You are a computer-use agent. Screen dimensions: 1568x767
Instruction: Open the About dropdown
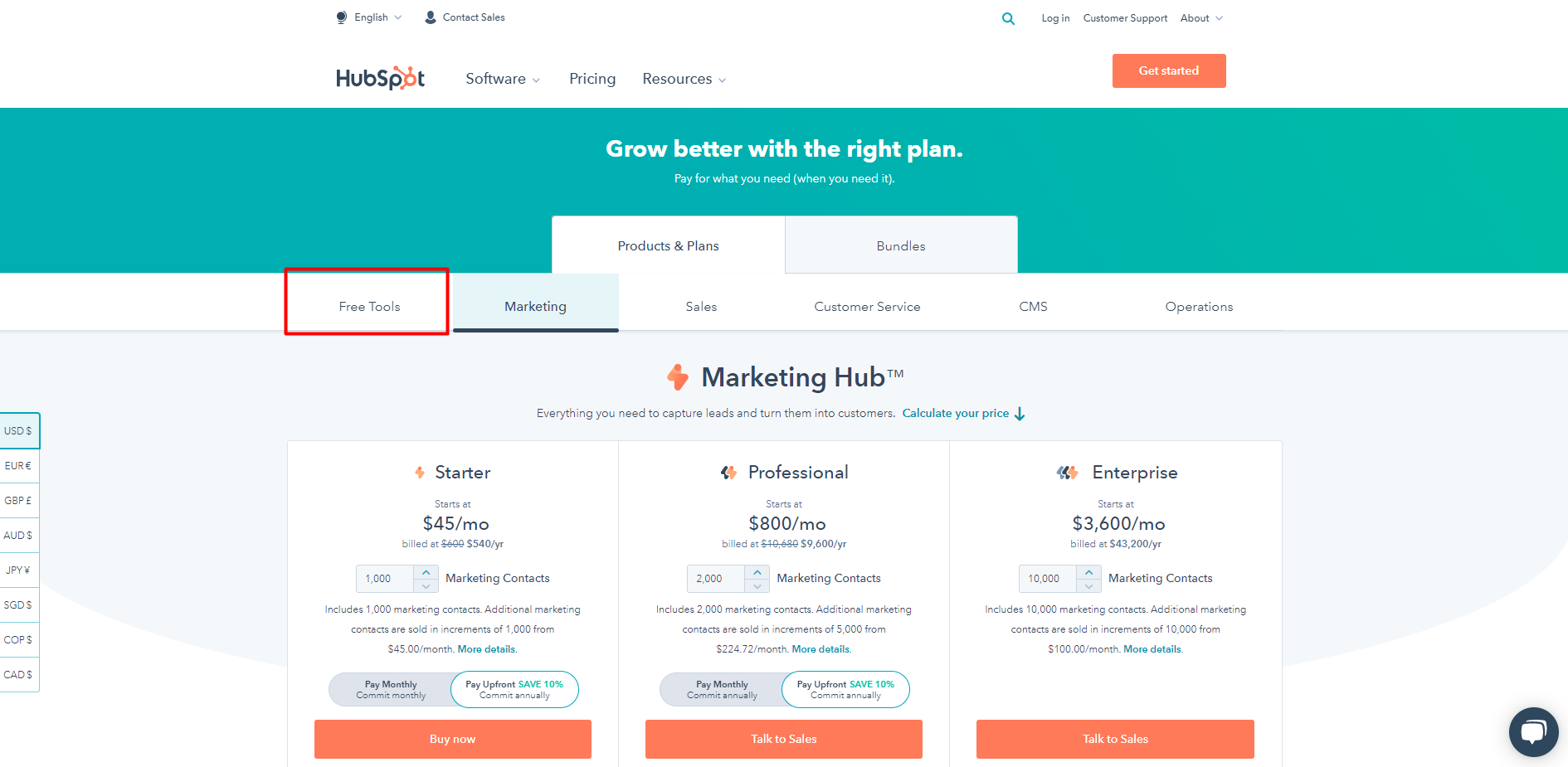(1201, 18)
